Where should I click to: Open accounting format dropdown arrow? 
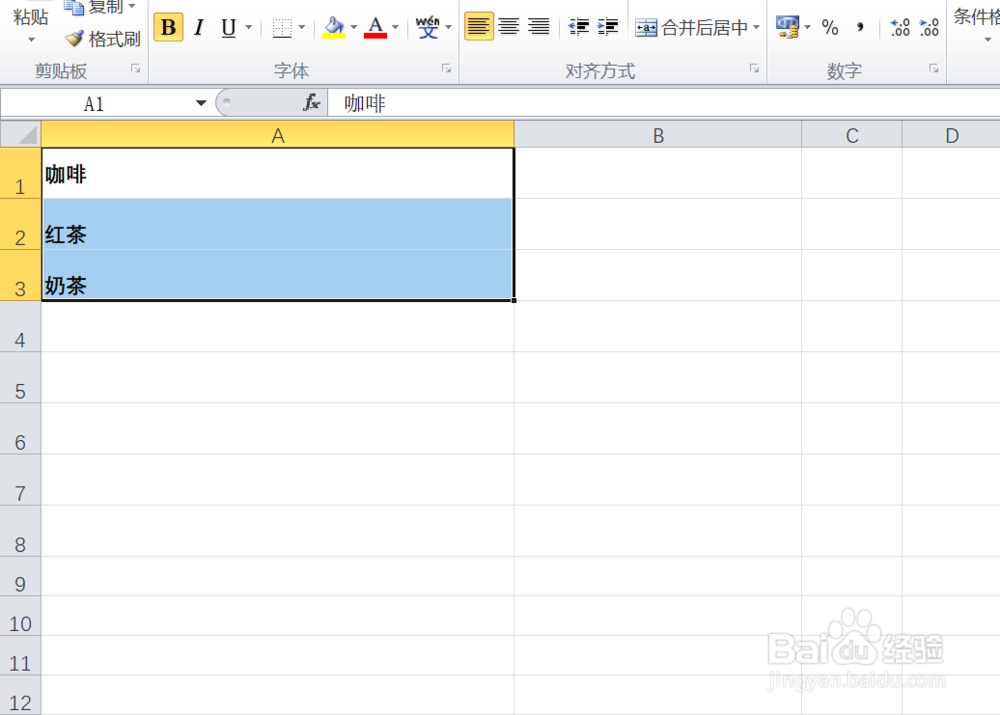(808, 27)
